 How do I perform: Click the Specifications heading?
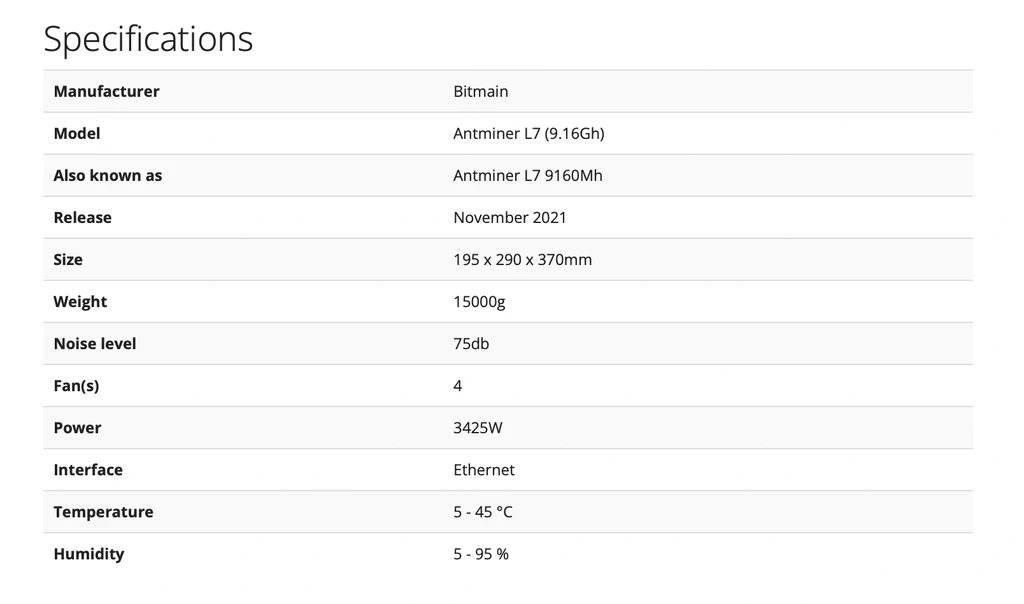click(148, 39)
